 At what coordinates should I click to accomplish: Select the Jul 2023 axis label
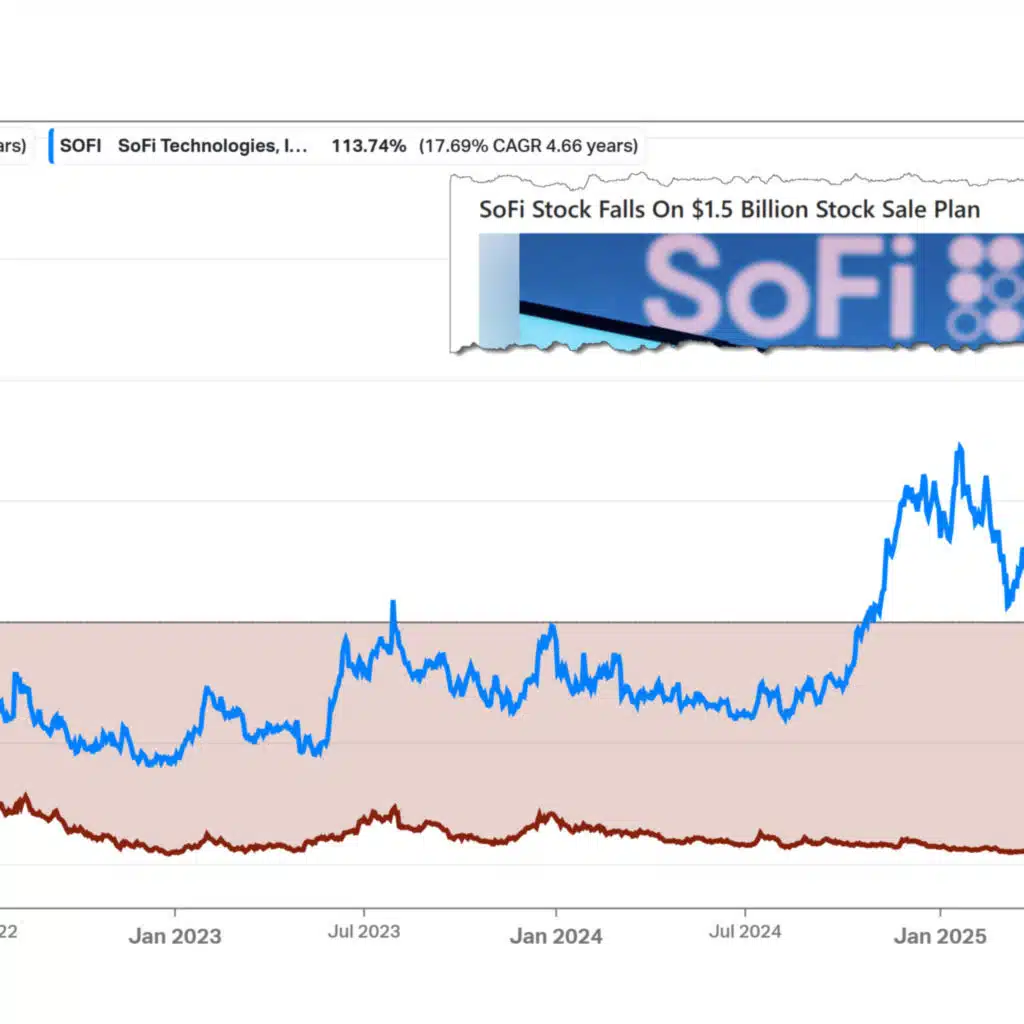pyautogui.click(x=364, y=931)
